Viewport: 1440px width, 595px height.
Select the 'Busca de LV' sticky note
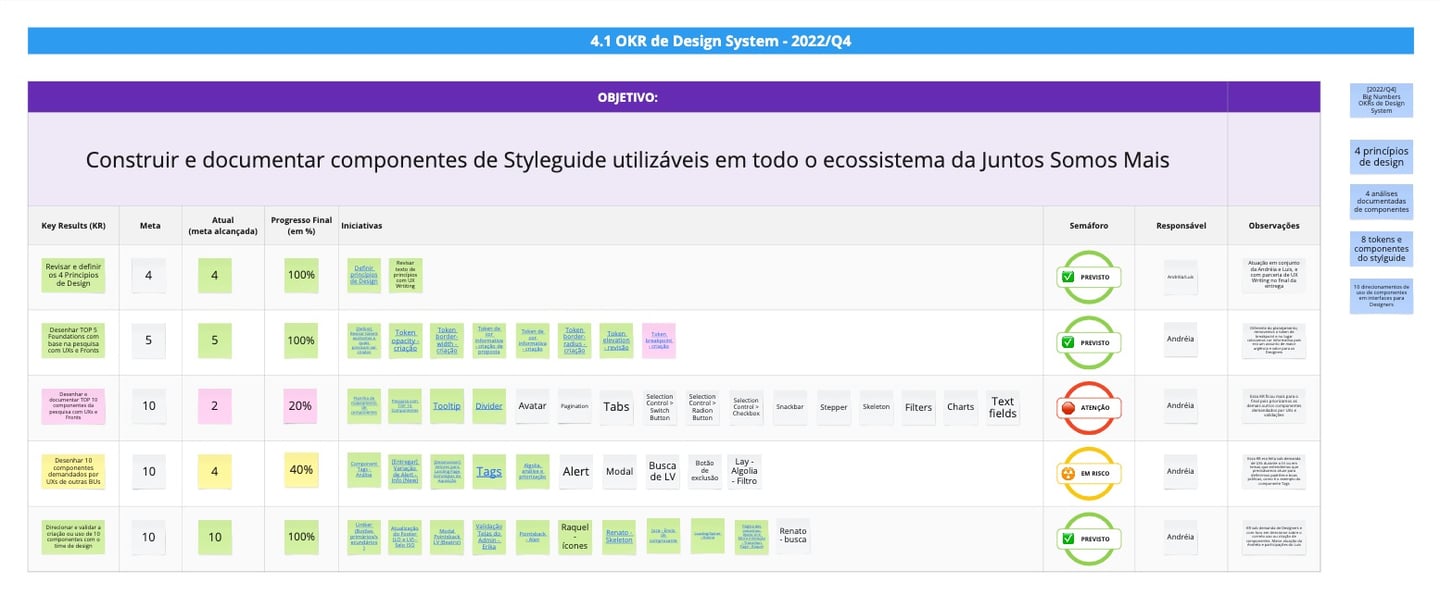[x=662, y=471]
